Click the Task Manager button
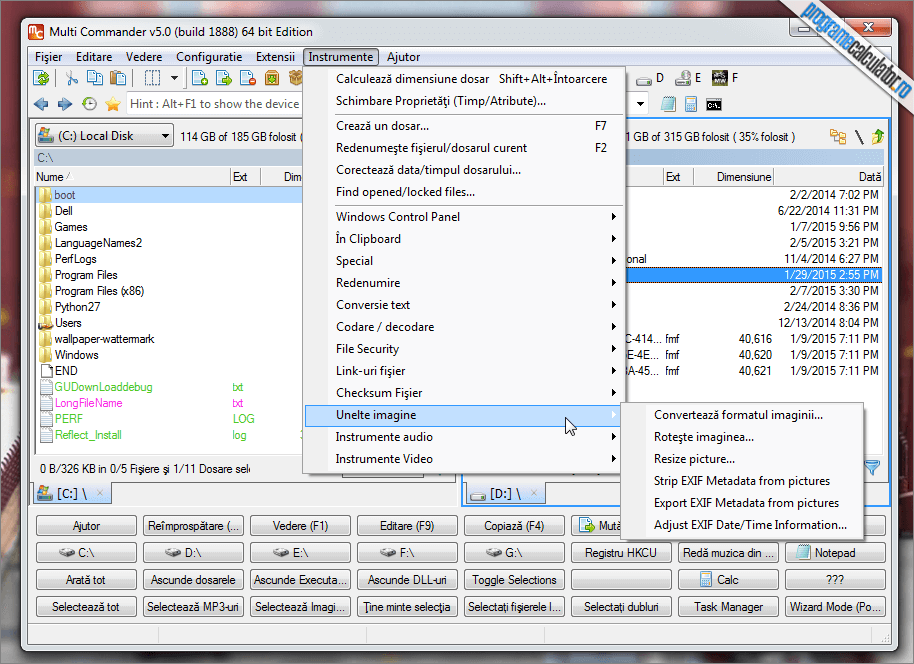This screenshot has width=914, height=664. pos(728,607)
